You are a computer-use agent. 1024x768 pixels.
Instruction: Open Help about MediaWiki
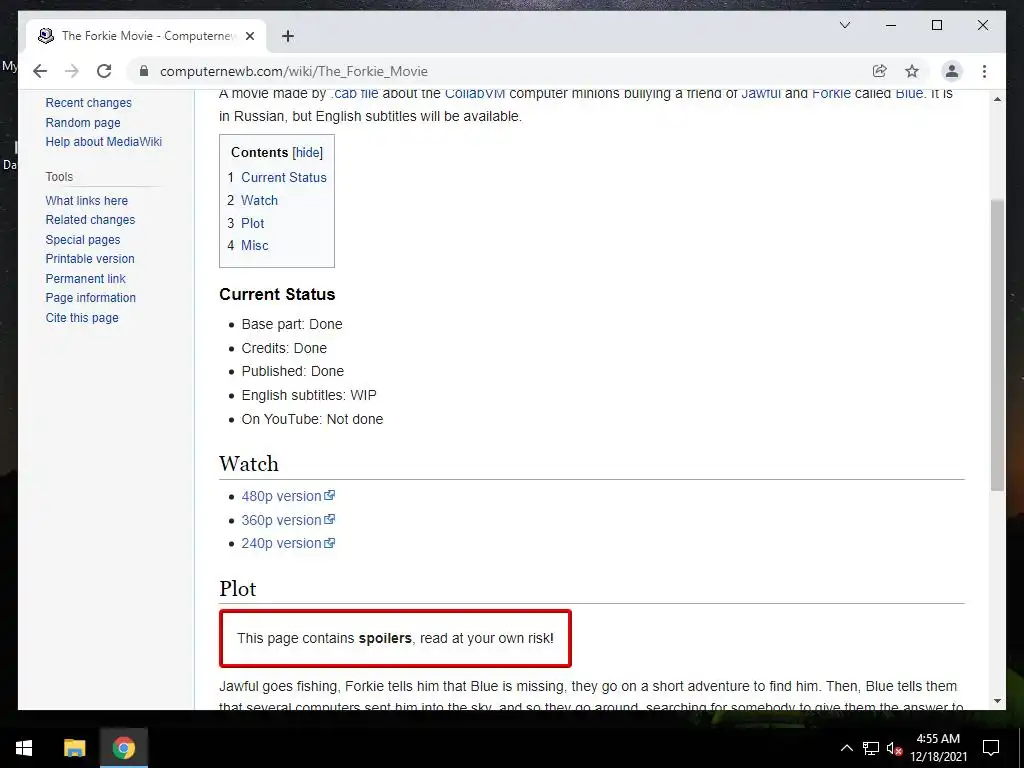(x=104, y=142)
